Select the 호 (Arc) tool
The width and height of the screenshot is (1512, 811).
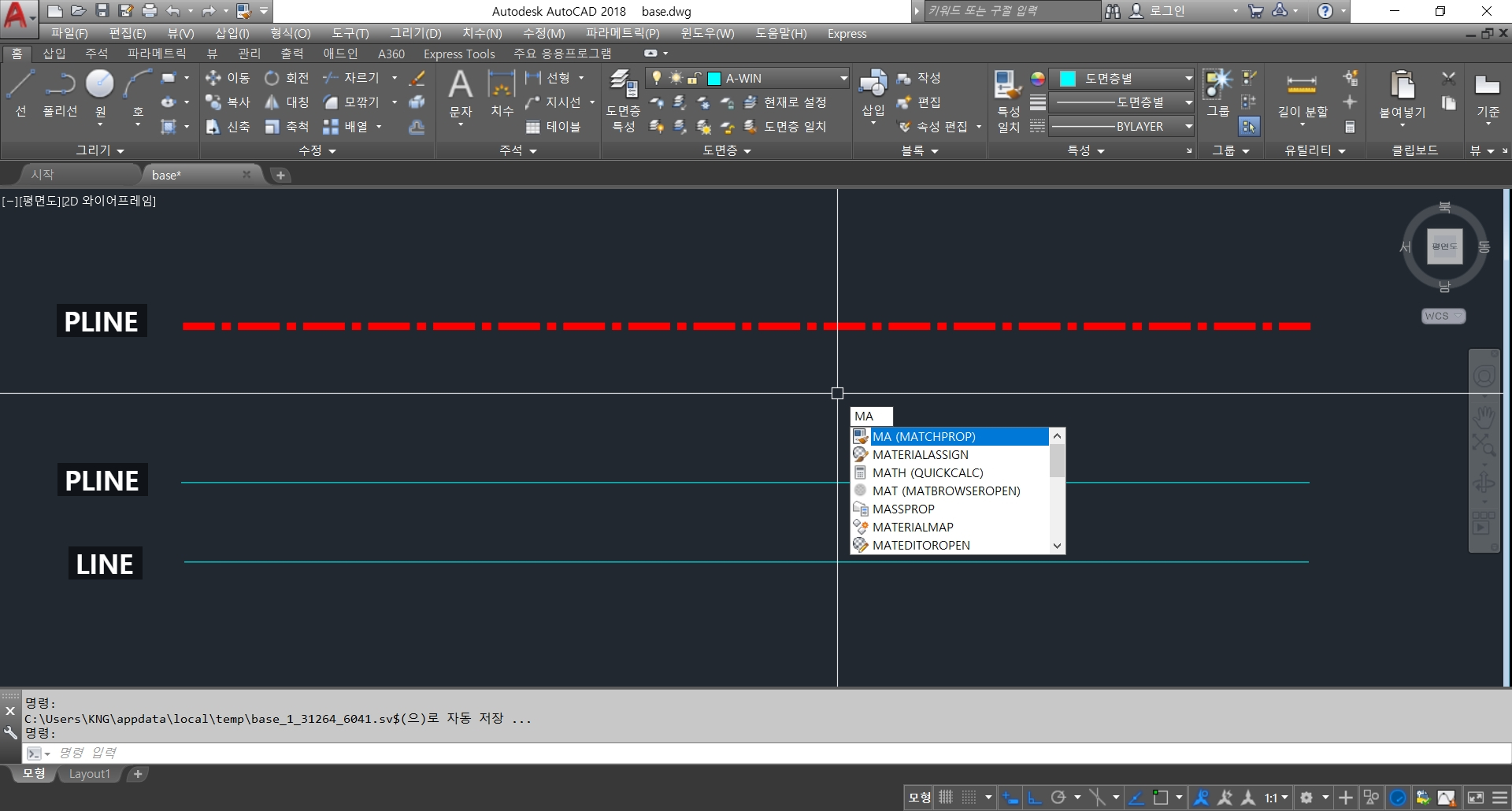(138, 93)
